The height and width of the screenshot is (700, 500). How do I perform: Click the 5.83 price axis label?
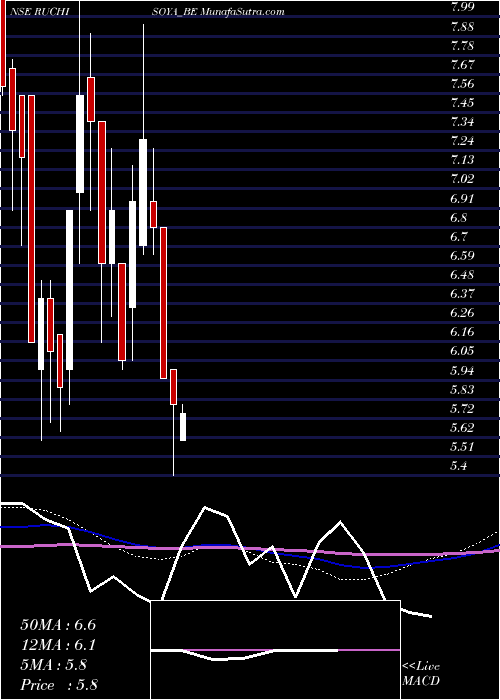point(463,389)
